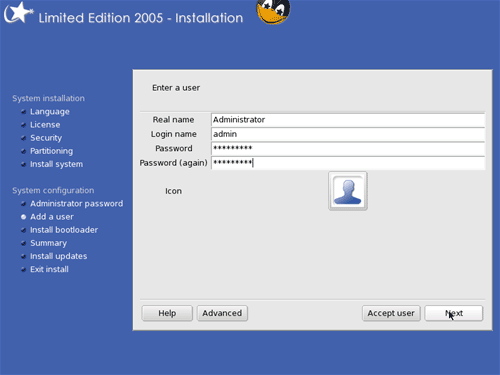Click the user avatar icon button
500x375 pixels.
point(348,191)
